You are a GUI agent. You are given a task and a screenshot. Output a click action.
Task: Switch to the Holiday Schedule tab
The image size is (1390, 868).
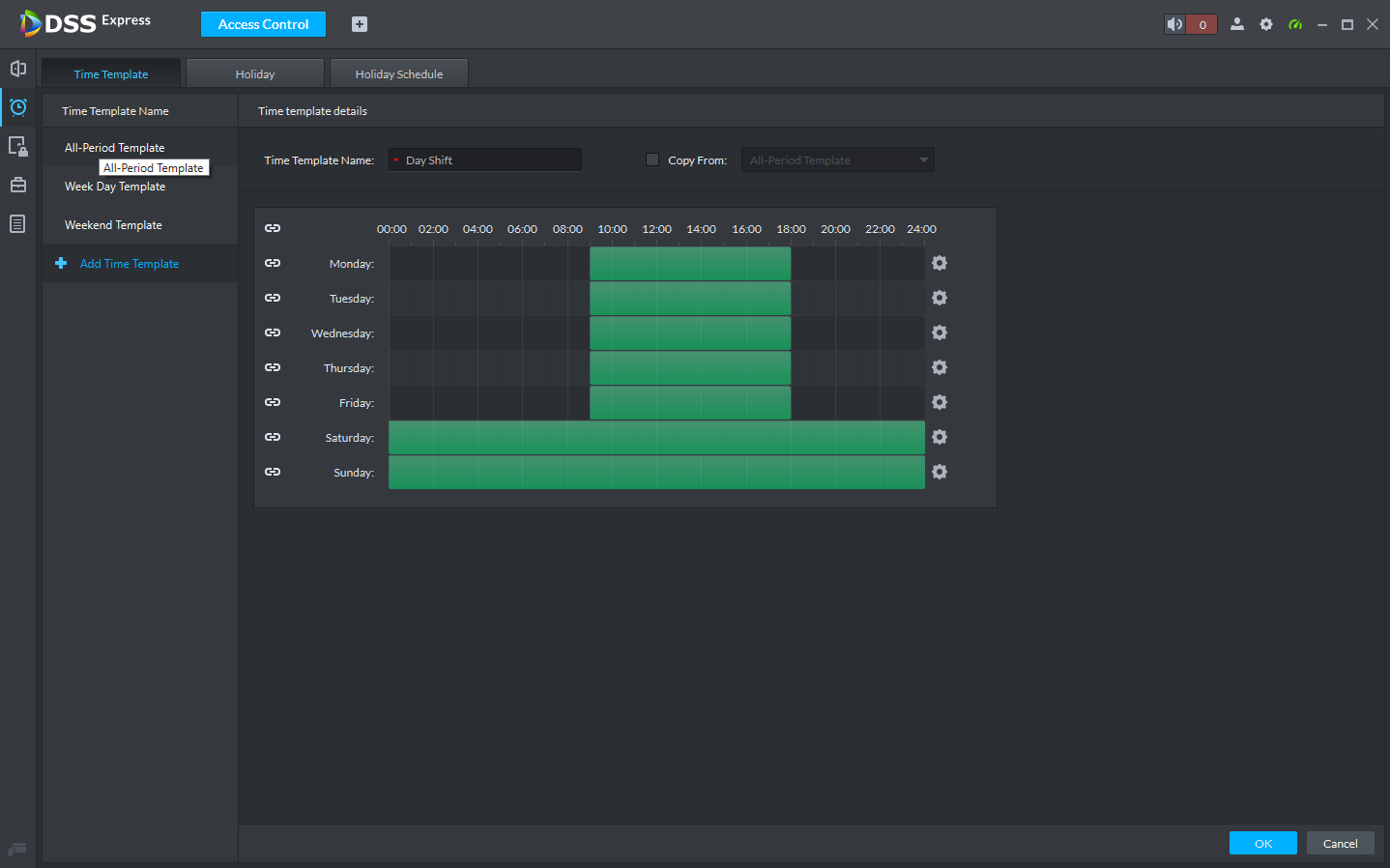tap(399, 73)
